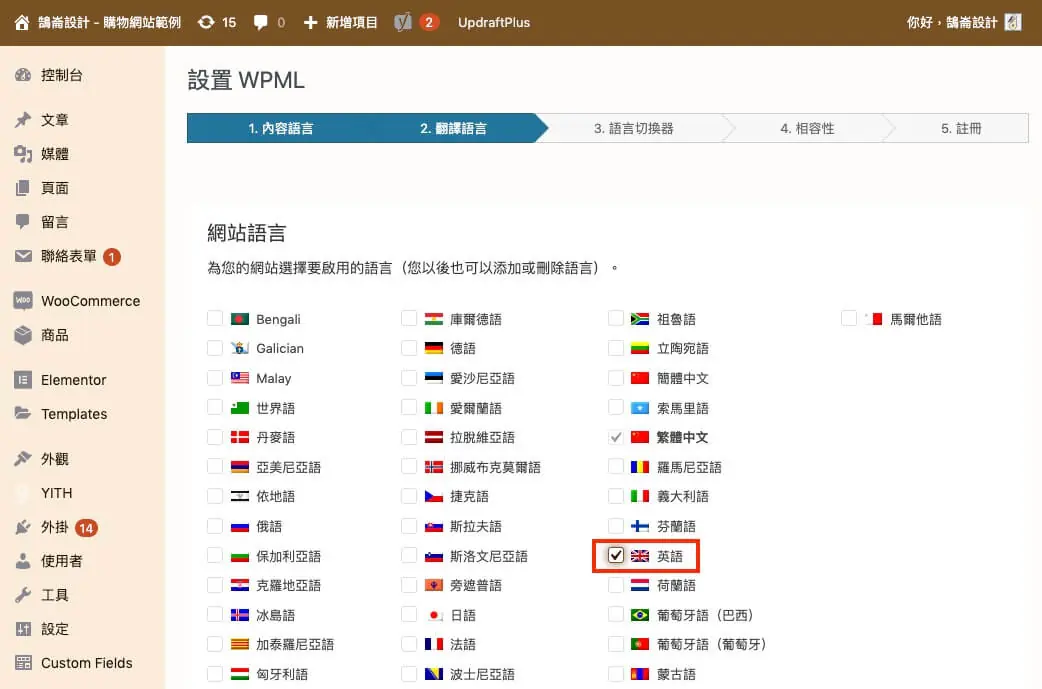Tick the 簡體中文 checkbox
Image resolution: width=1042 pixels, height=689 pixels.
pyautogui.click(x=615, y=378)
